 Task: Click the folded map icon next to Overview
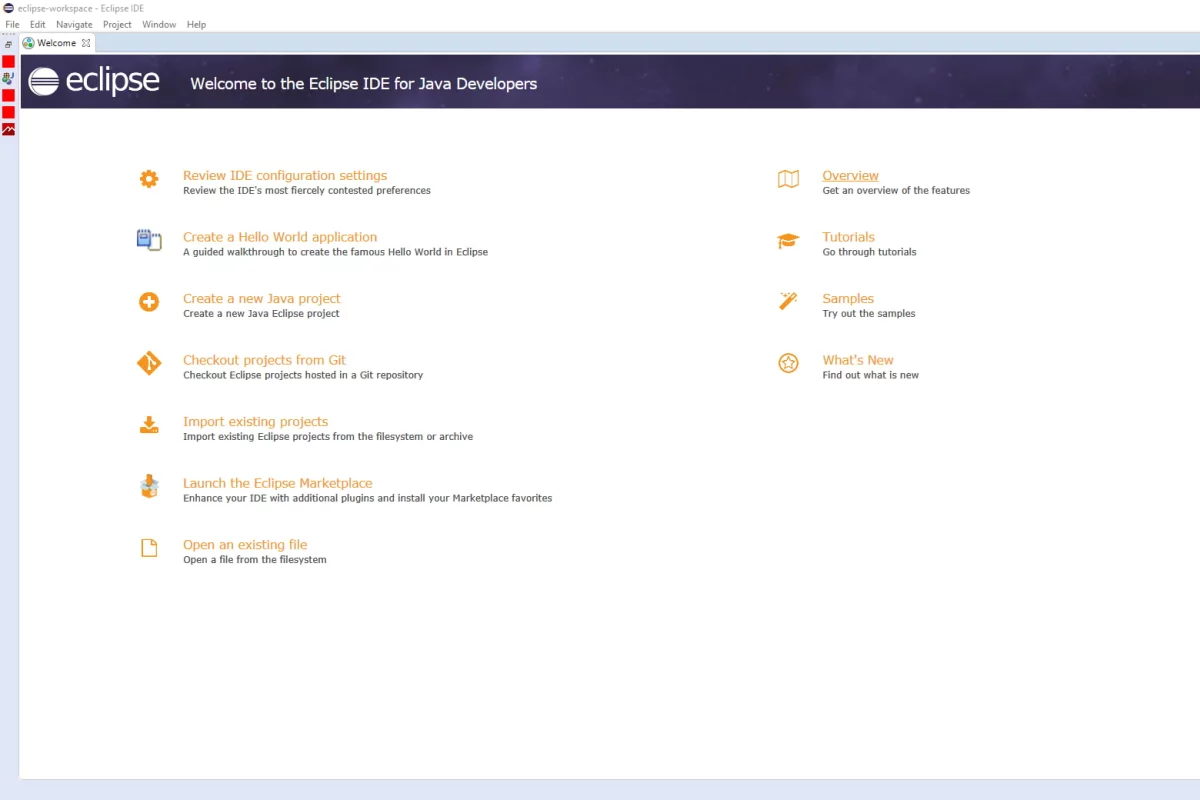[x=788, y=179]
